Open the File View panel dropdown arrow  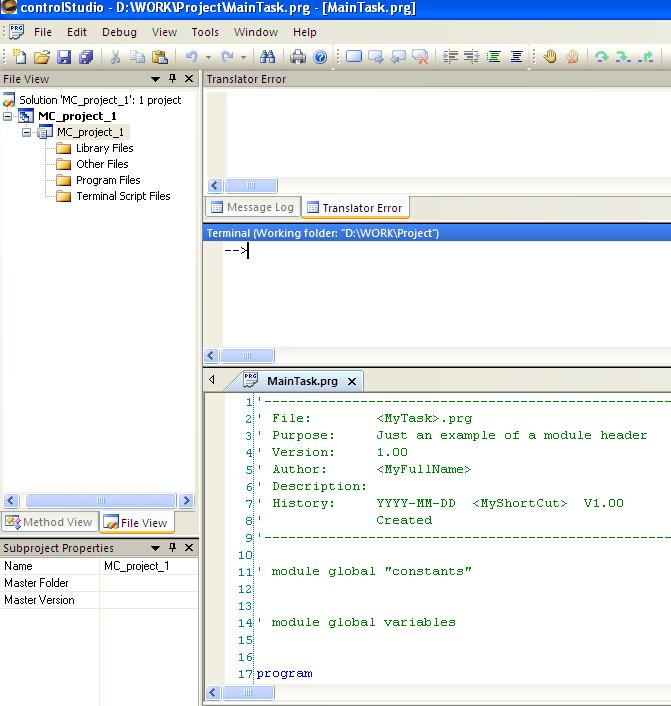156,79
